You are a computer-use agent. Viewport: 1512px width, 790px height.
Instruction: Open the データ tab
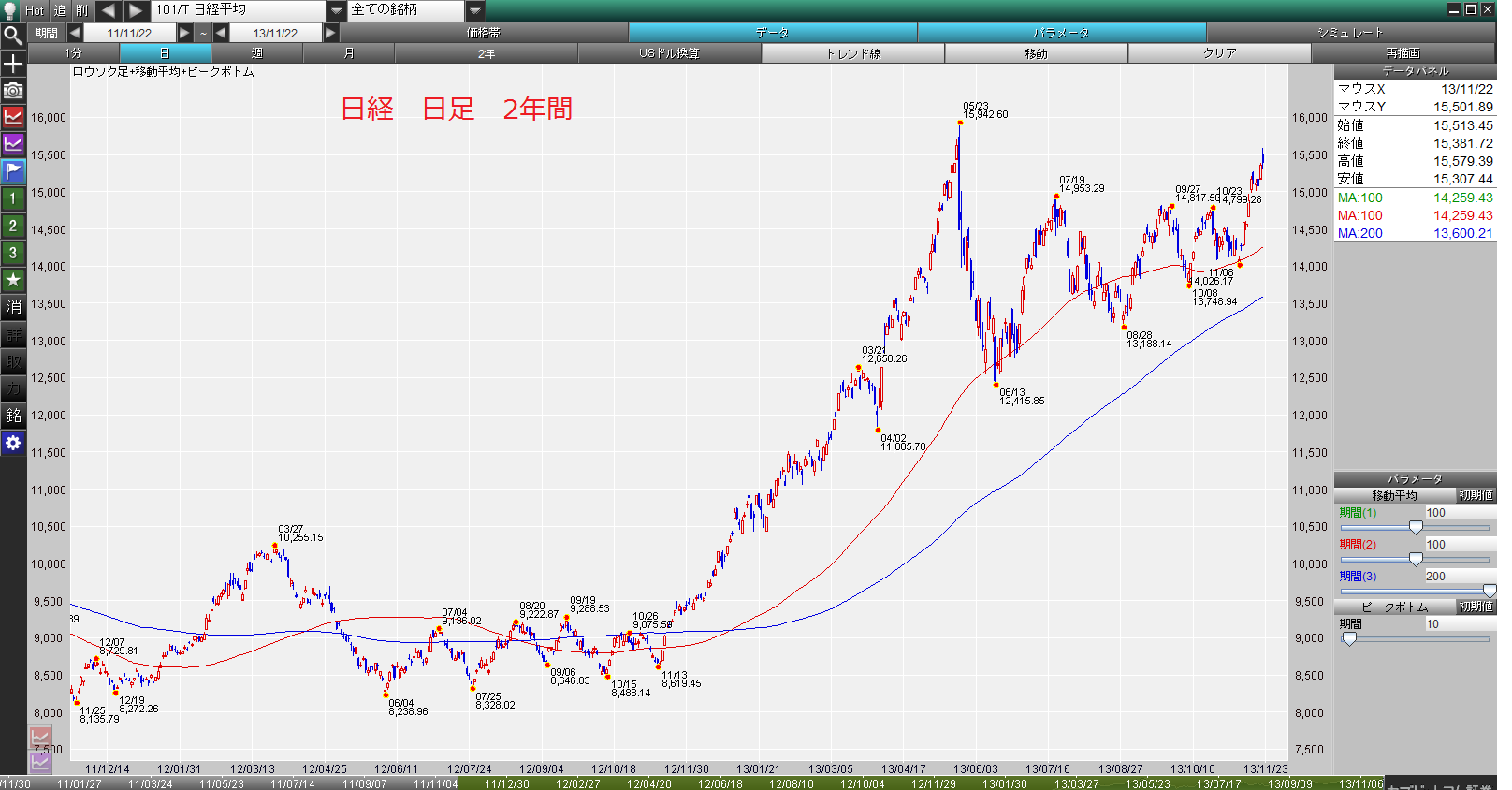(x=773, y=33)
